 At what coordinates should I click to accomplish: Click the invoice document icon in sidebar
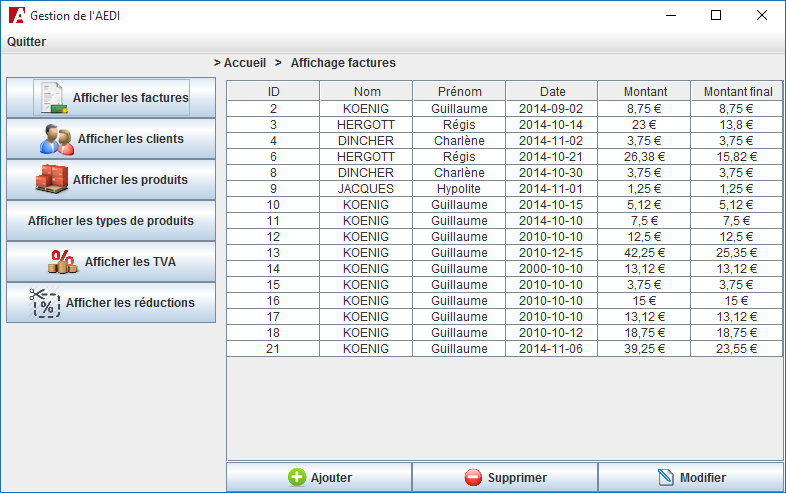pos(52,98)
